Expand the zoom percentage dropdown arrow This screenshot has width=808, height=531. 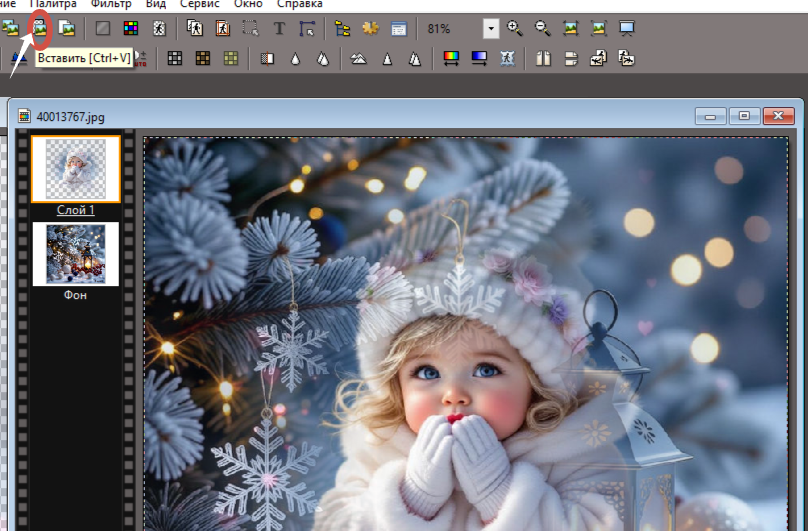coord(491,28)
